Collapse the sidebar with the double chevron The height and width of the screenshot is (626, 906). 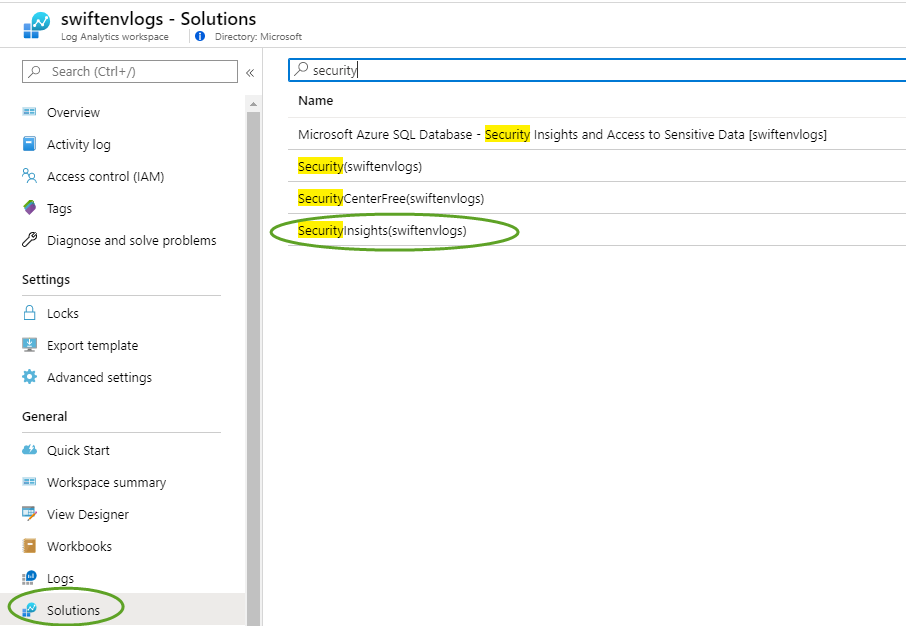coord(250,73)
